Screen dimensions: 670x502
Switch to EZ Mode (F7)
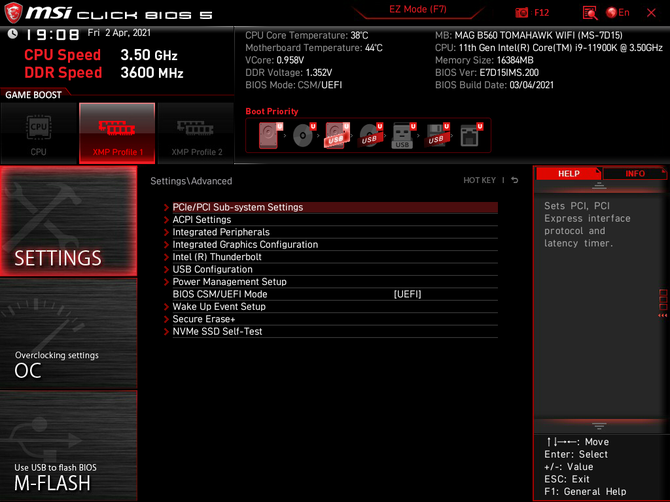(x=417, y=9)
